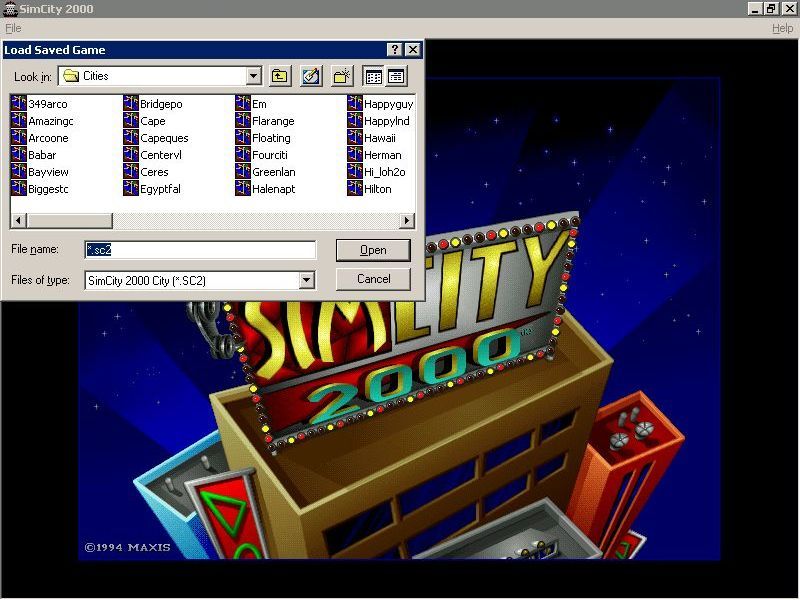This screenshot has width=800, height=600.
Task: Select the Bridgepo city file icon
Action: [131, 104]
